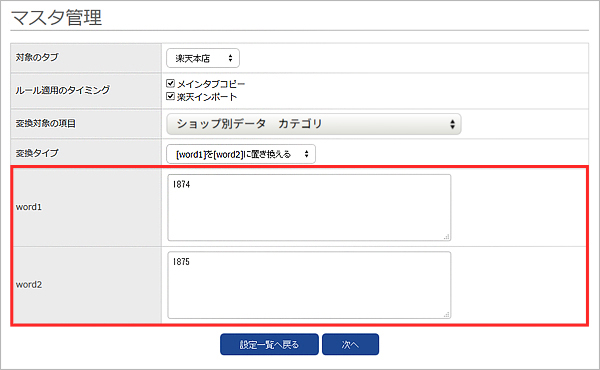
Task: Open the 対象のタブ dropdown showing 楽天本店
Action: tap(203, 58)
